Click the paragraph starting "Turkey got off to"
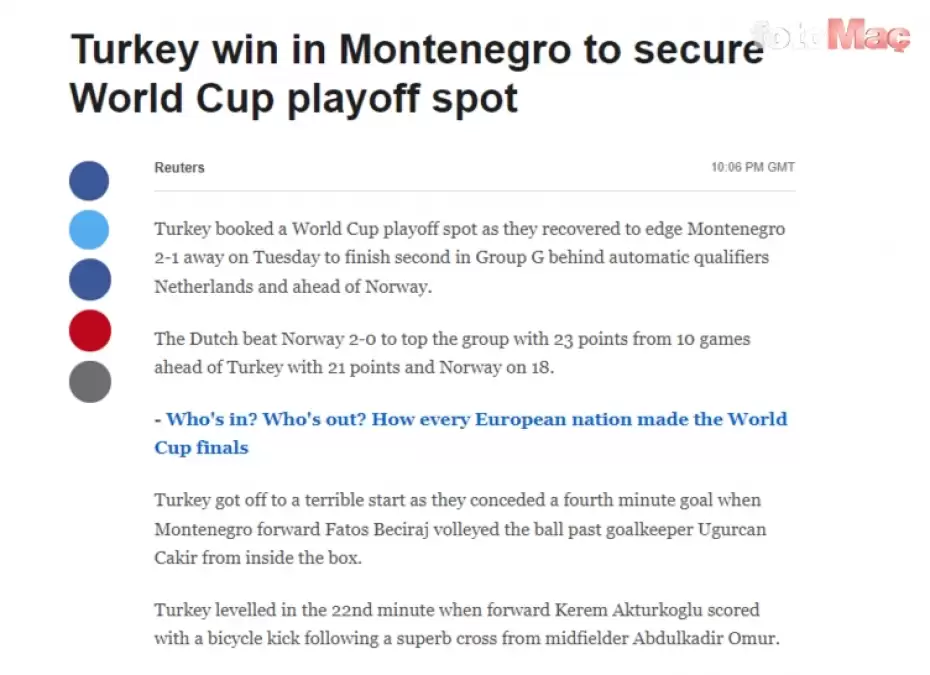This screenshot has width=930, height=675. point(459,528)
